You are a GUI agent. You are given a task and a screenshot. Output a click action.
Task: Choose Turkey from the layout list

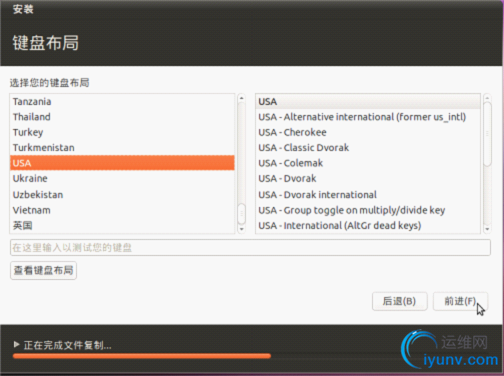click(x=122, y=132)
